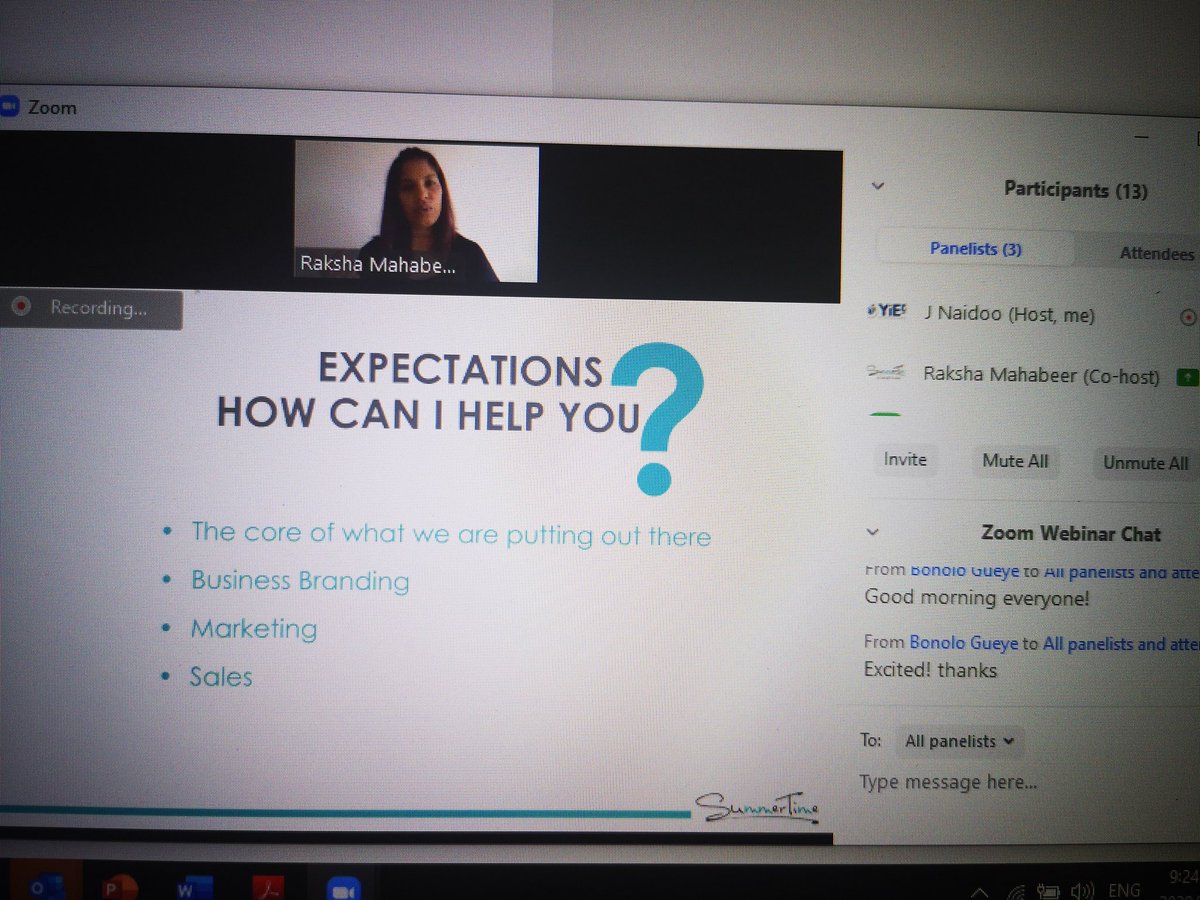This screenshot has height=900, width=1200.
Task: Switch to the Attendees tab
Action: click(x=1156, y=253)
